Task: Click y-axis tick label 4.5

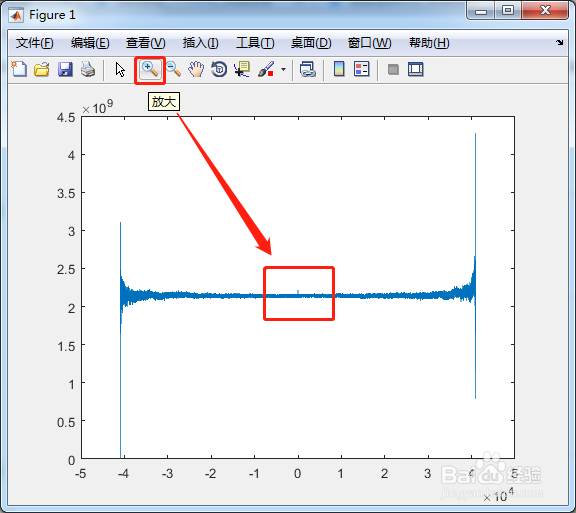Action: pyautogui.click(x=66, y=118)
